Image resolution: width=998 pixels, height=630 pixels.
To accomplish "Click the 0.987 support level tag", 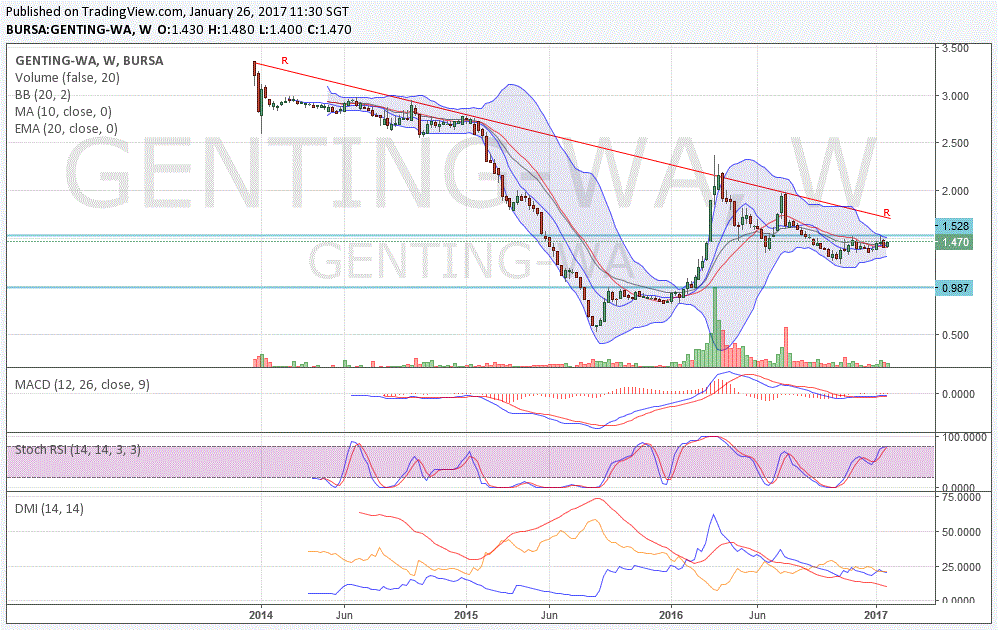I will [x=955, y=288].
